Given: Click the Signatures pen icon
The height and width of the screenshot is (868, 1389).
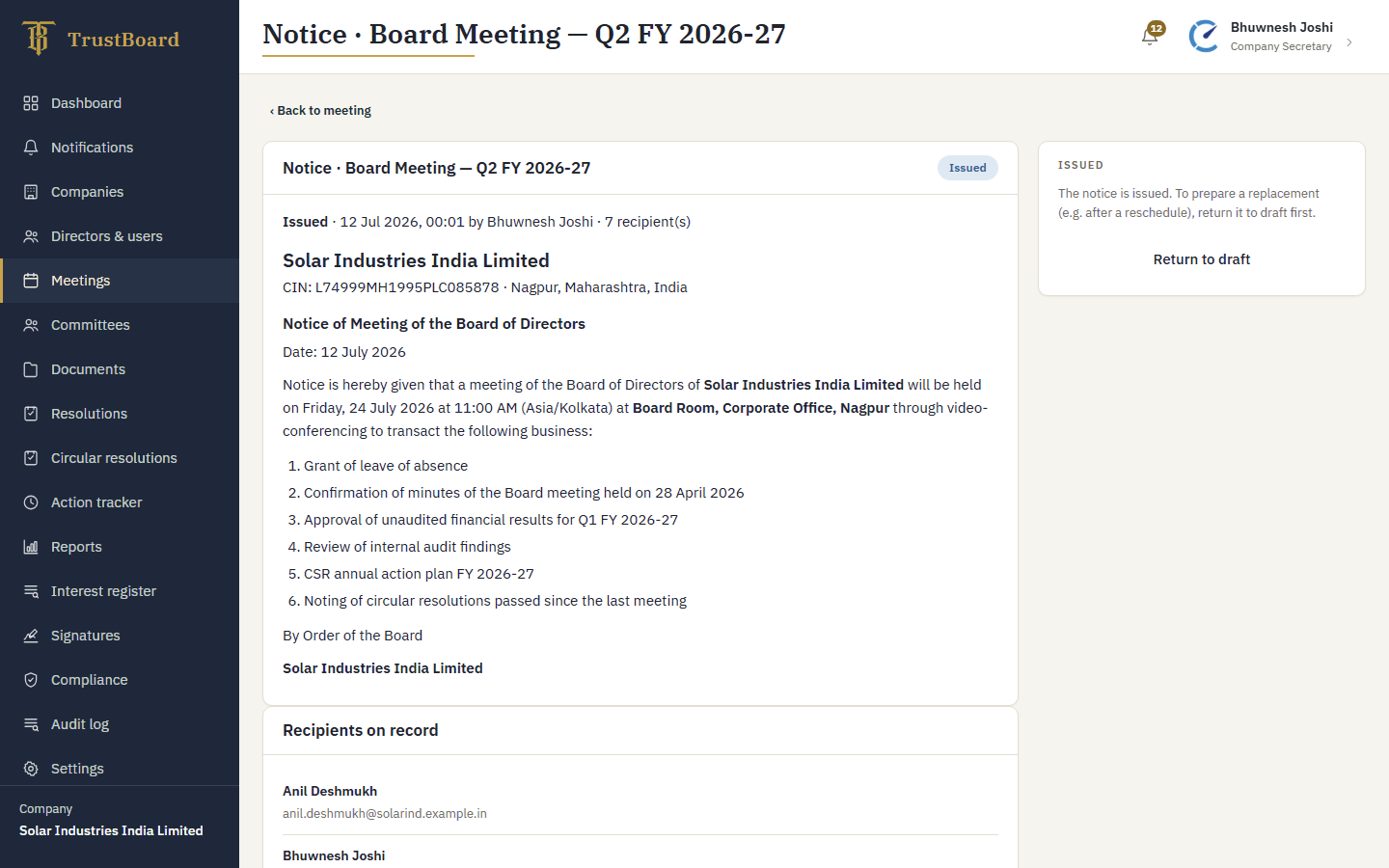Looking at the screenshot, I should [x=31, y=636].
